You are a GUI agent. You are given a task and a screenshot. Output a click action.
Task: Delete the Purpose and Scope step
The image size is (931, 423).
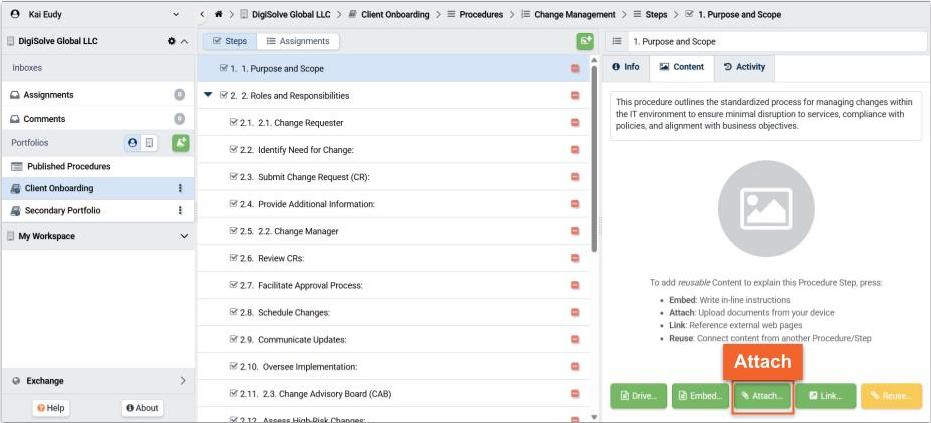(575, 69)
